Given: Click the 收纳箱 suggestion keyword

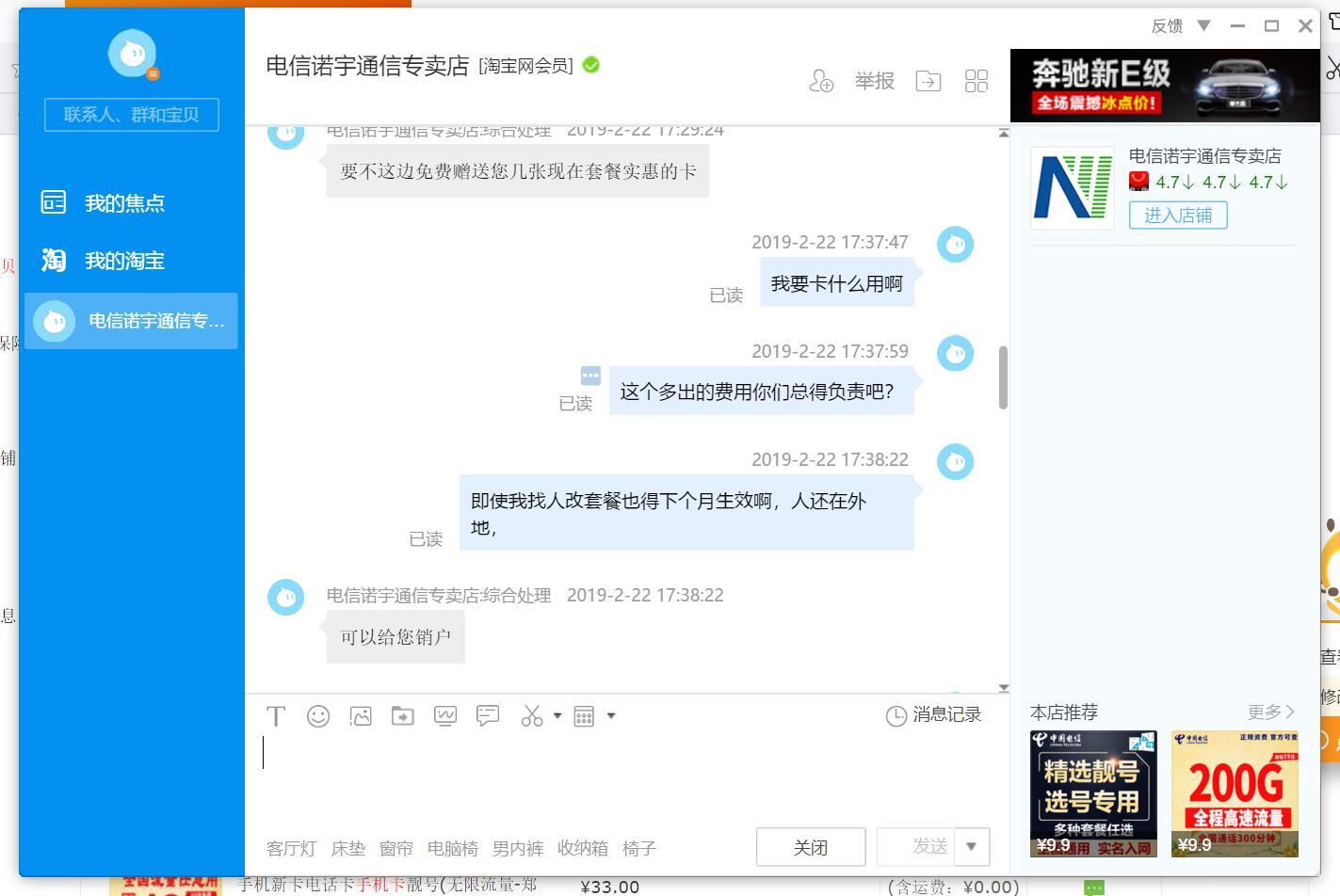Looking at the screenshot, I should pos(583,849).
